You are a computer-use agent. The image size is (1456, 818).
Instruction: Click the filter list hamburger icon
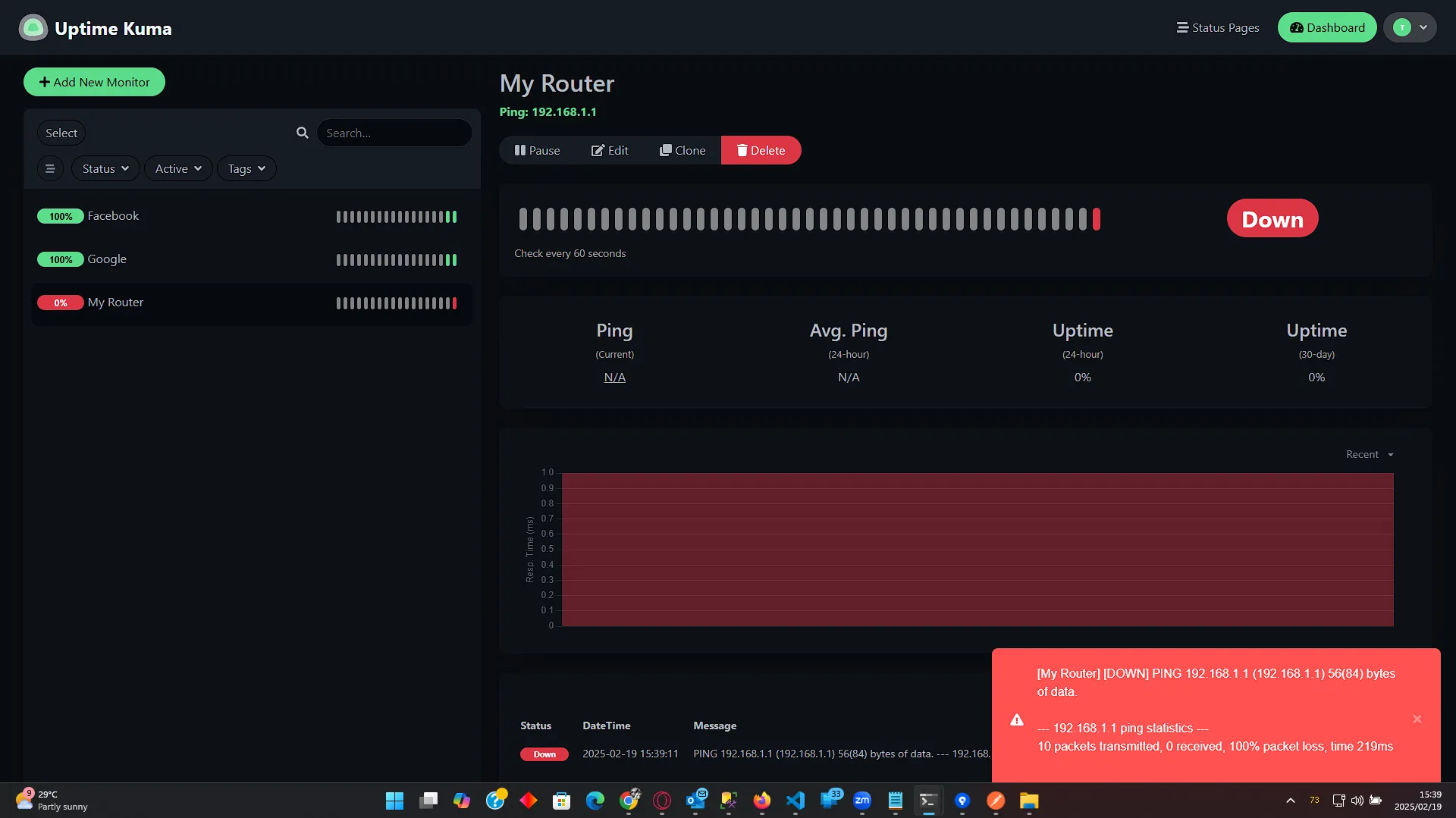pos(50,168)
